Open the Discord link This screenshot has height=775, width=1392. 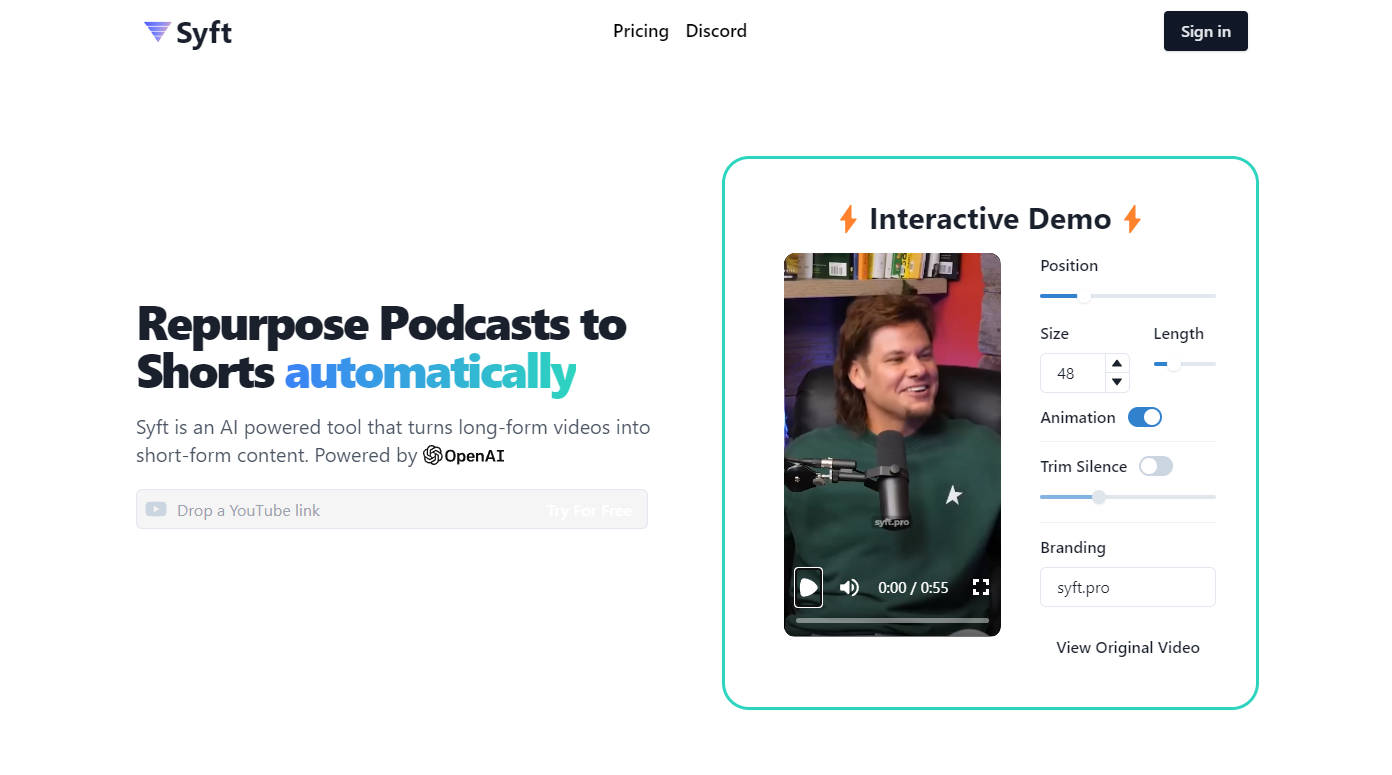tap(716, 31)
